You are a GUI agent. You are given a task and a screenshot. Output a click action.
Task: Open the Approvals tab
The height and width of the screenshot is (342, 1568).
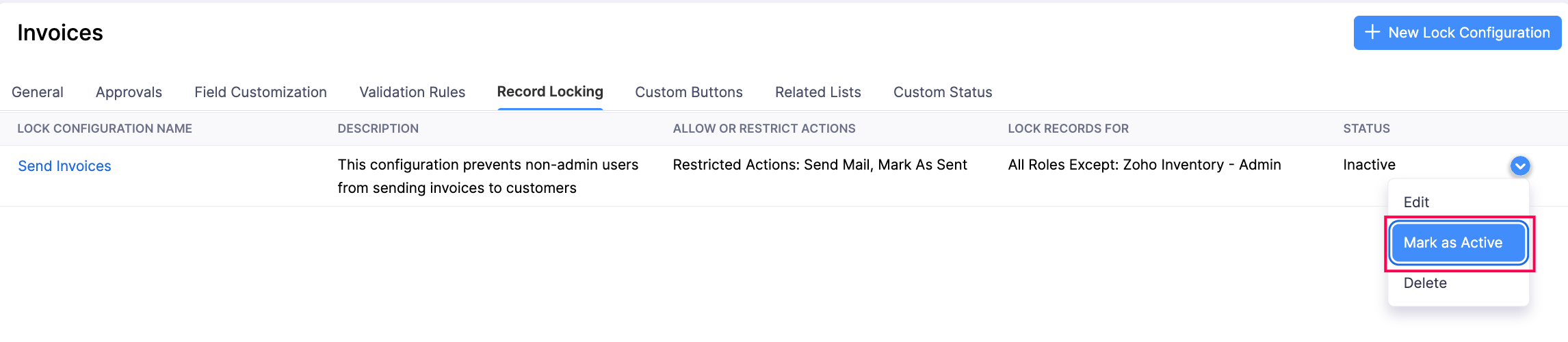pyautogui.click(x=129, y=92)
